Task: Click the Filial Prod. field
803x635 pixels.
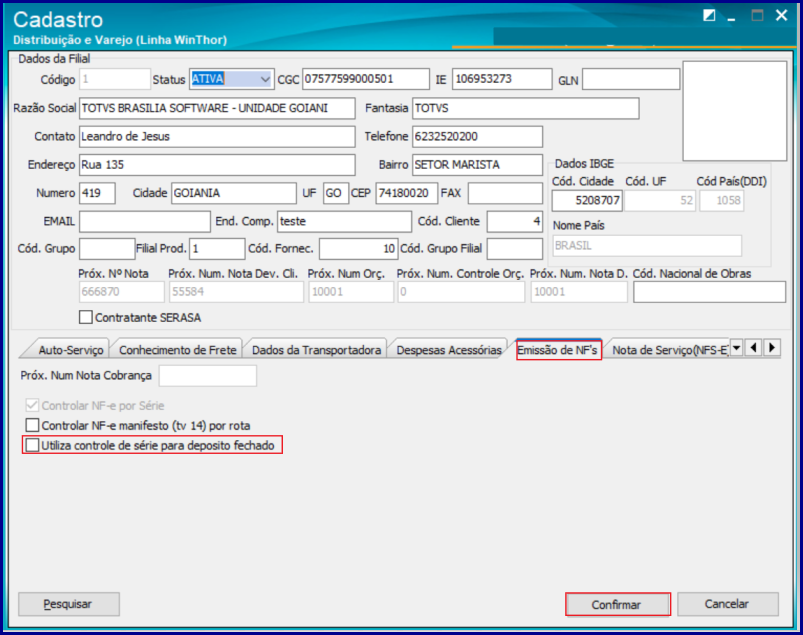Action: pos(217,249)
